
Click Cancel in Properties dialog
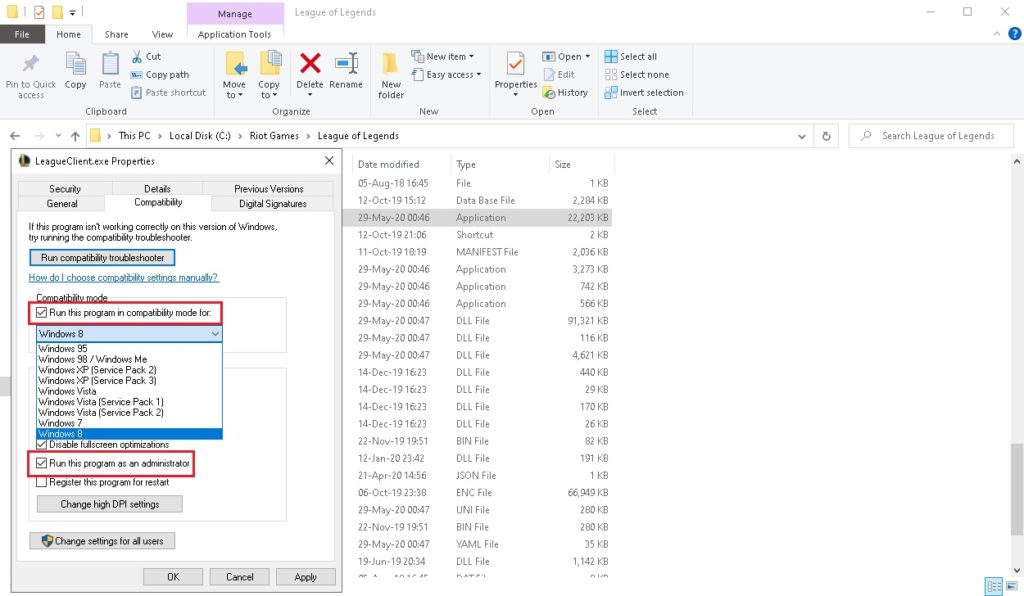240,577
